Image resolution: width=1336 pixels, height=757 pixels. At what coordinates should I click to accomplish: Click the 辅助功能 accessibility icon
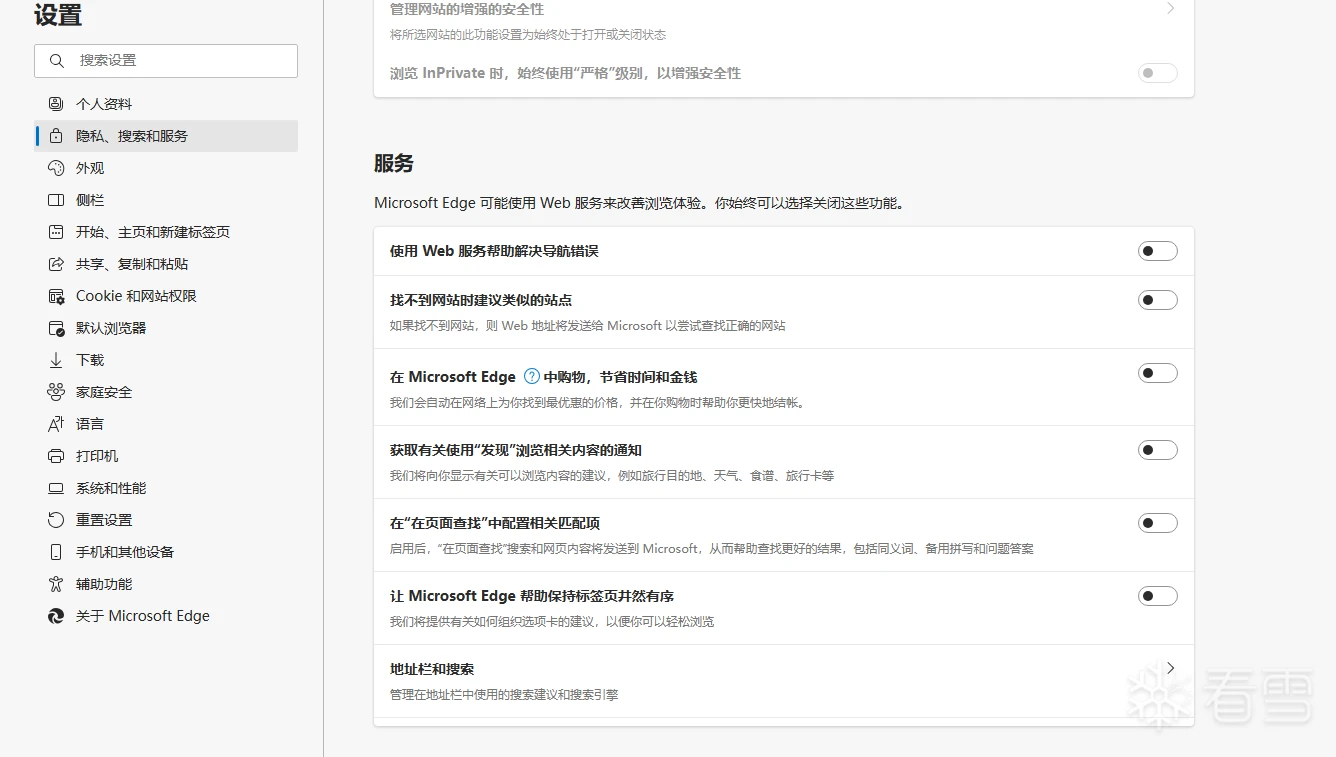(x=56, y=584)
